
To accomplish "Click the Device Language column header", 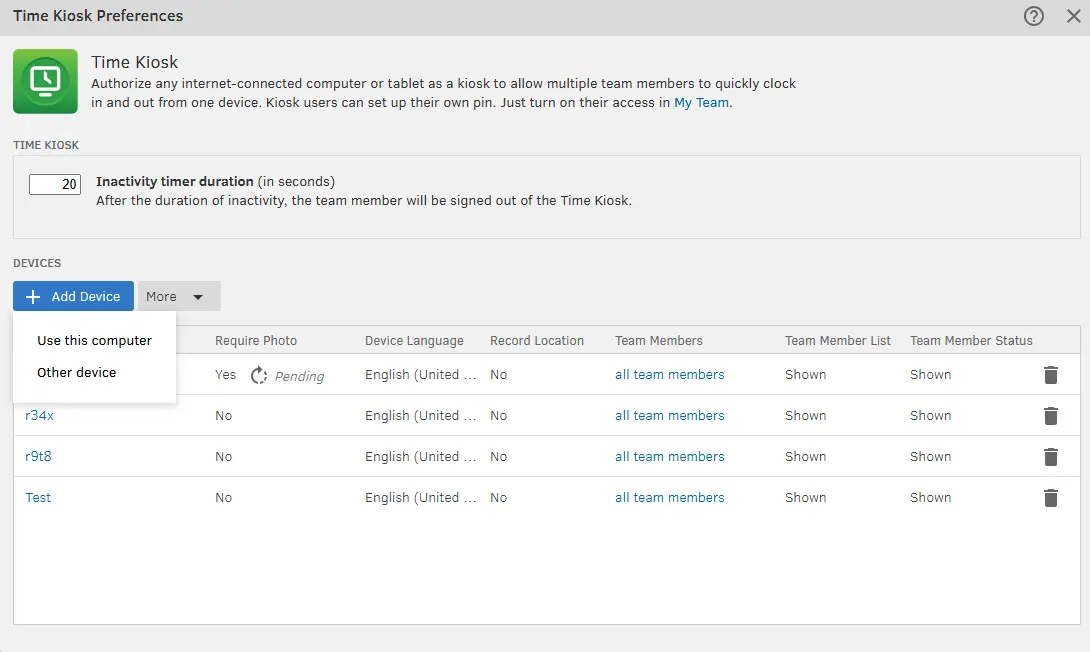I will point(414,341).
